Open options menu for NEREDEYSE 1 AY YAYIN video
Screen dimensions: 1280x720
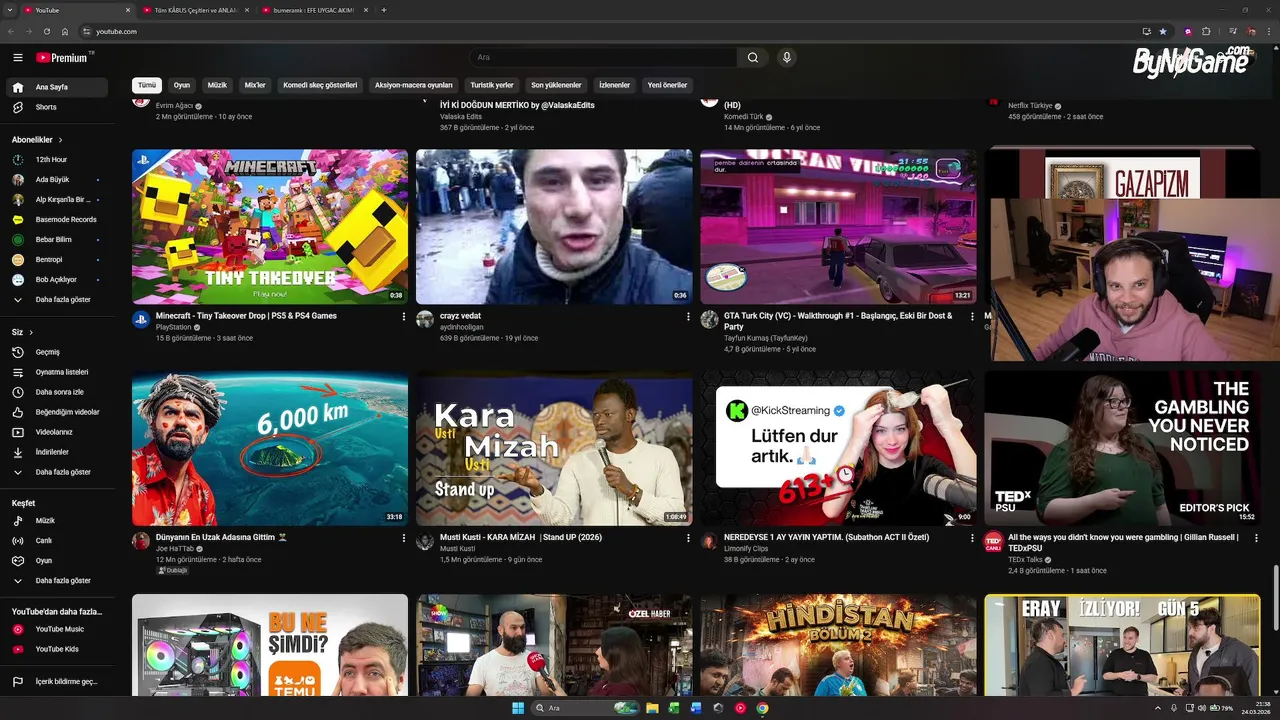click(972, 538)
